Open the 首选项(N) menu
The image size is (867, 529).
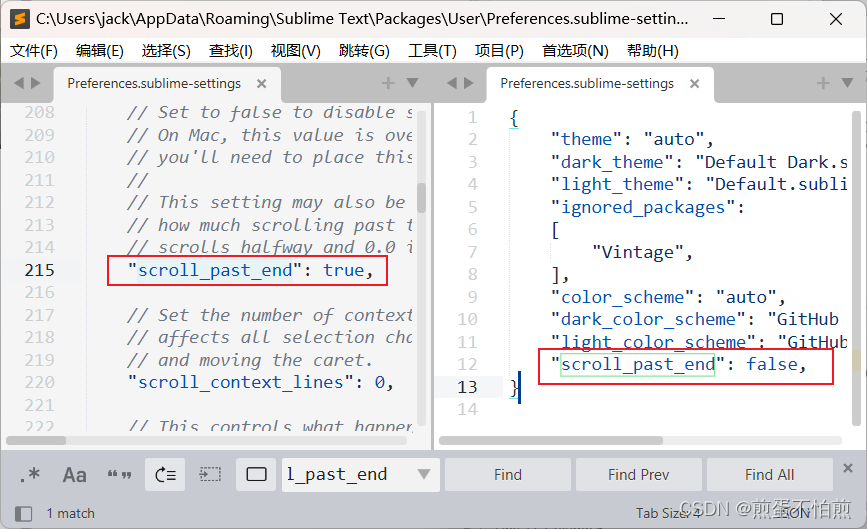click(x=575, y=51)
